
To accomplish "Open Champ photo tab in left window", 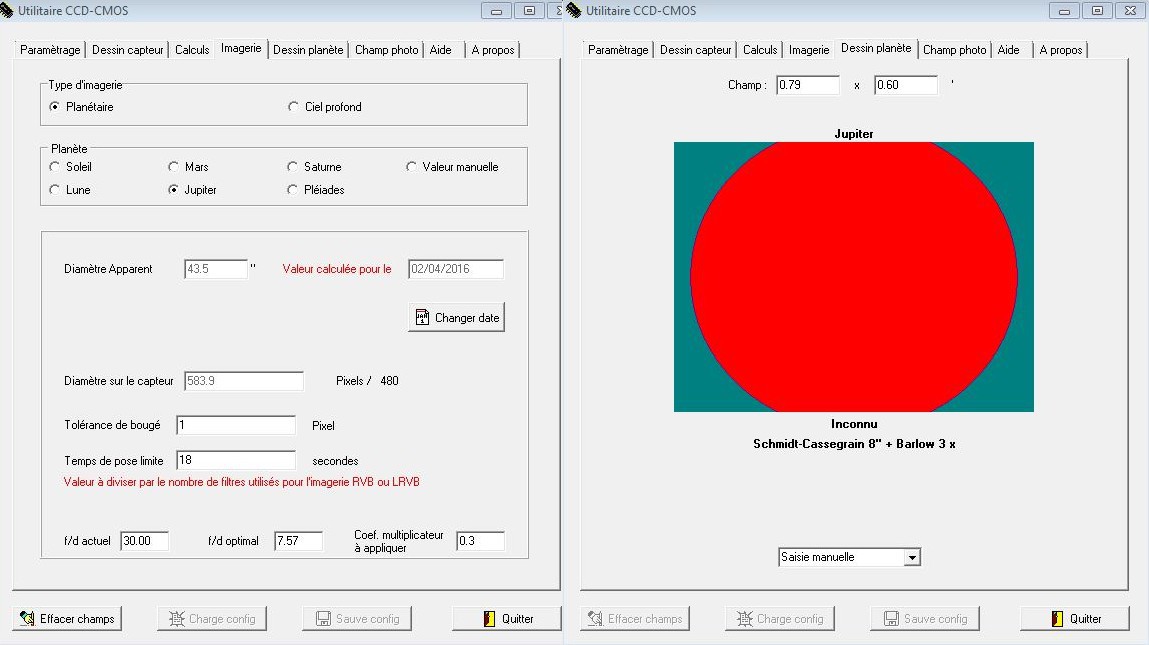I will click(386, 50).
